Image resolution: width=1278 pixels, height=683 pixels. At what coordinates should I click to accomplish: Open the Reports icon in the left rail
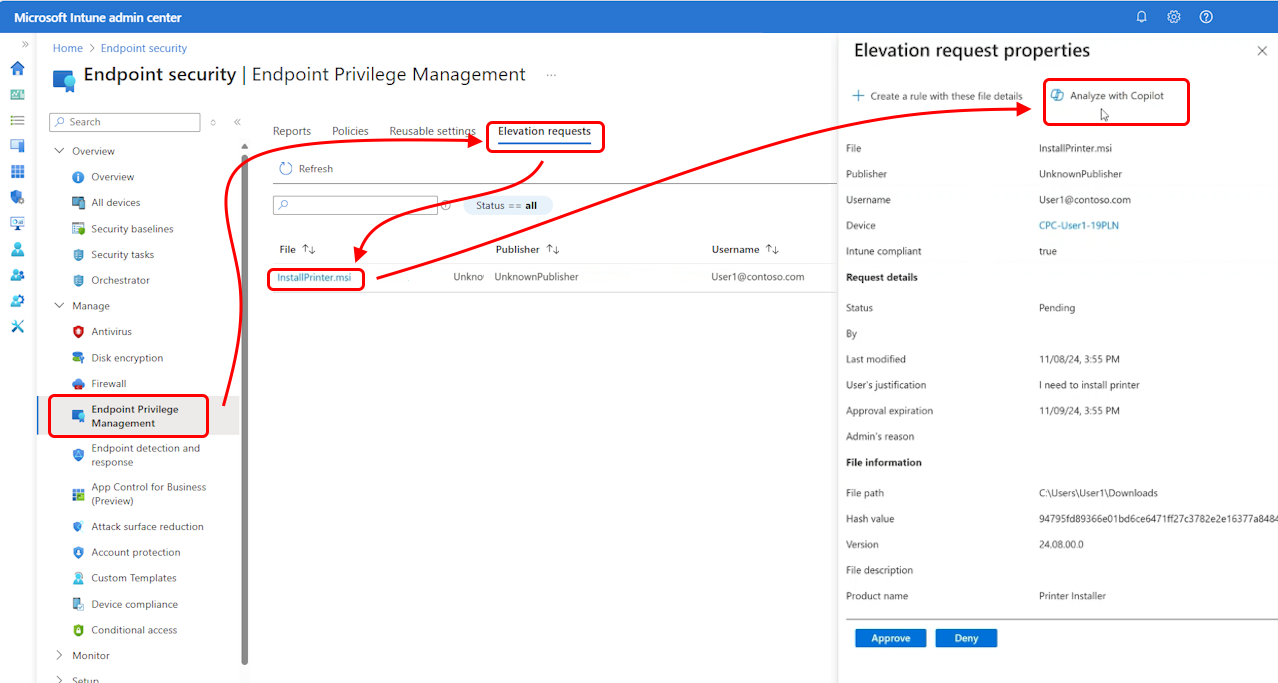tap(17, 223)
